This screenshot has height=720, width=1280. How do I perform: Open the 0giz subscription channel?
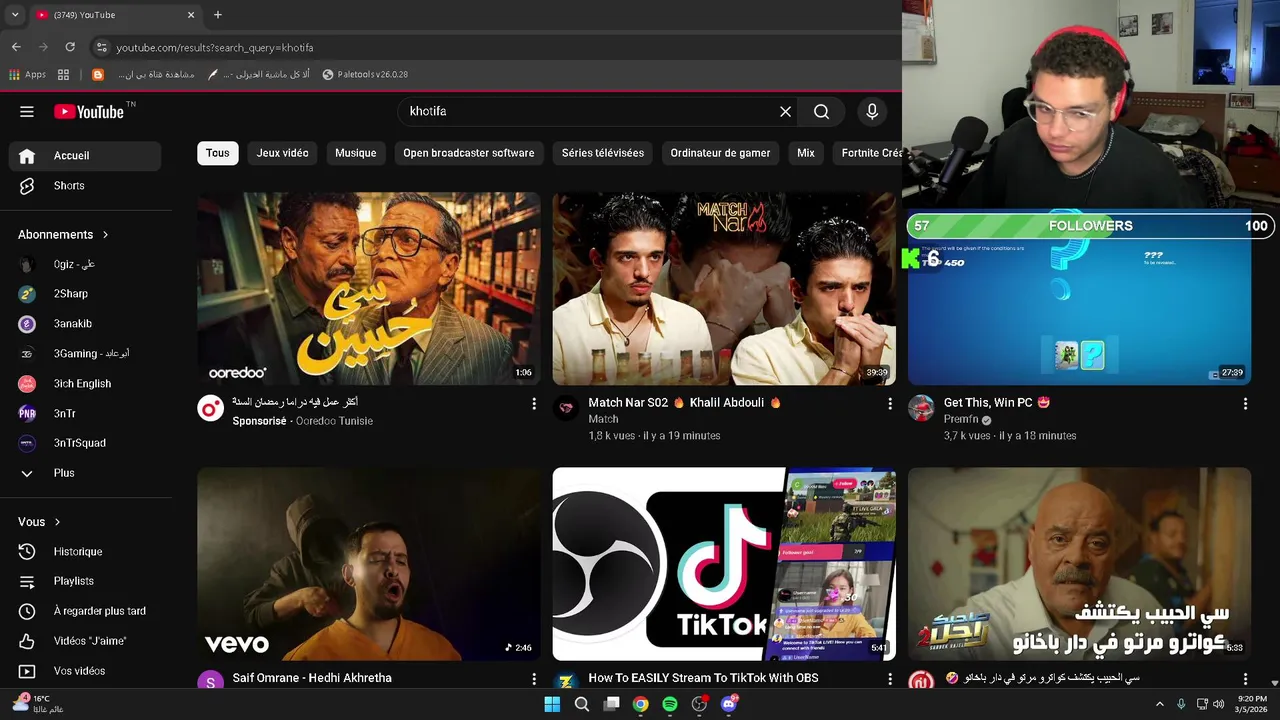(x=85, y=264)
